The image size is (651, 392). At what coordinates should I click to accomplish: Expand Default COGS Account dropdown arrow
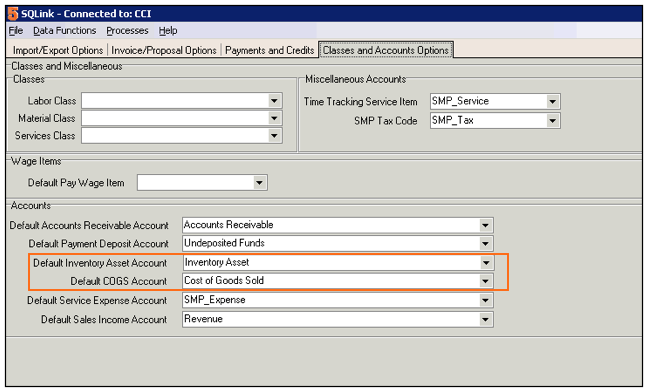[x=485, y=281]
